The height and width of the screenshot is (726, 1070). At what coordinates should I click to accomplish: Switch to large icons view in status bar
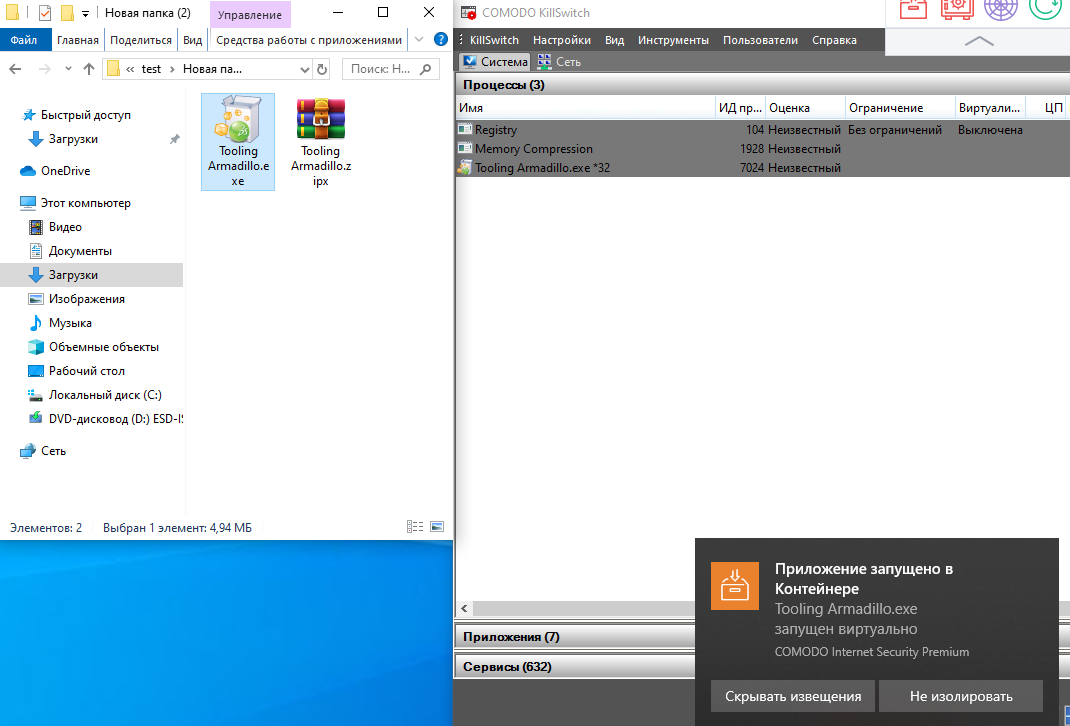tap(437, 527)
